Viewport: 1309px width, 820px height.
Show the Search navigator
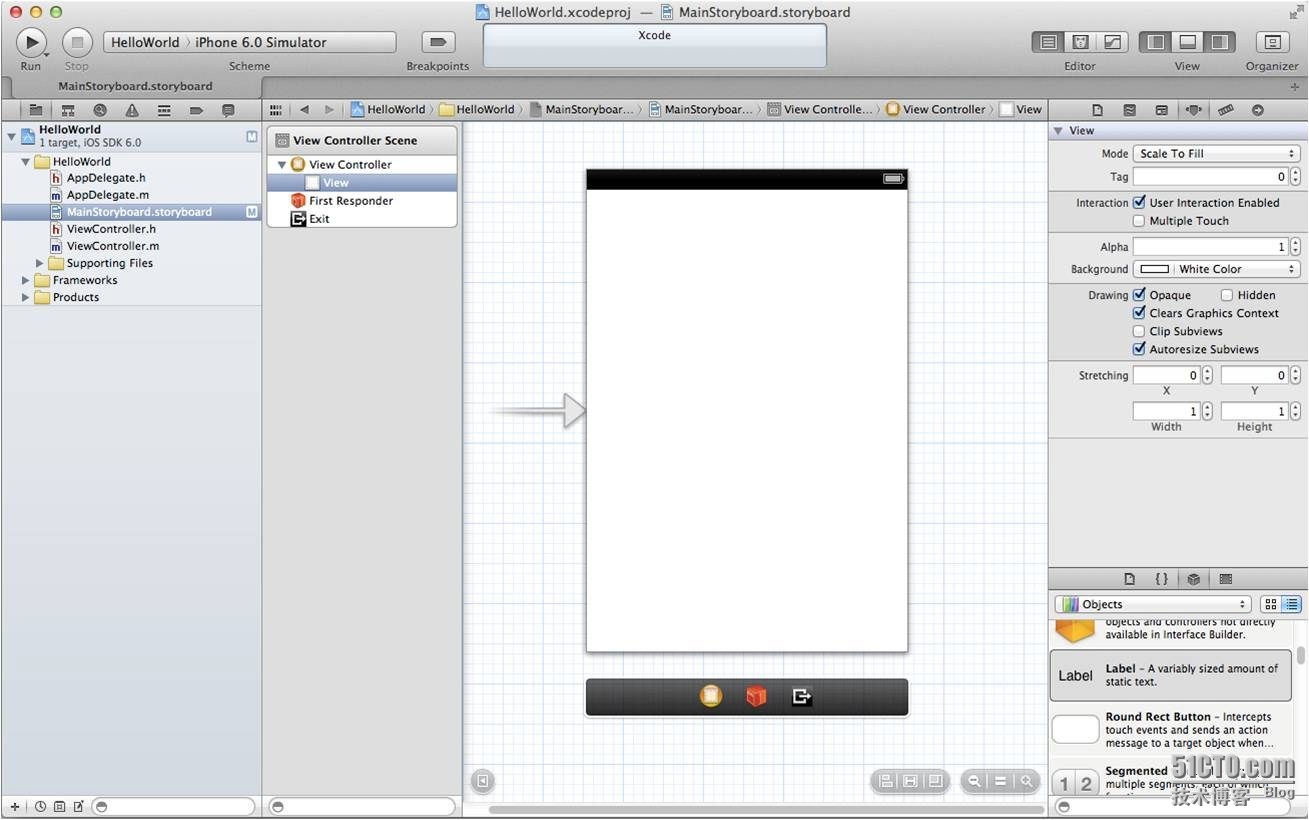(100, 110)
